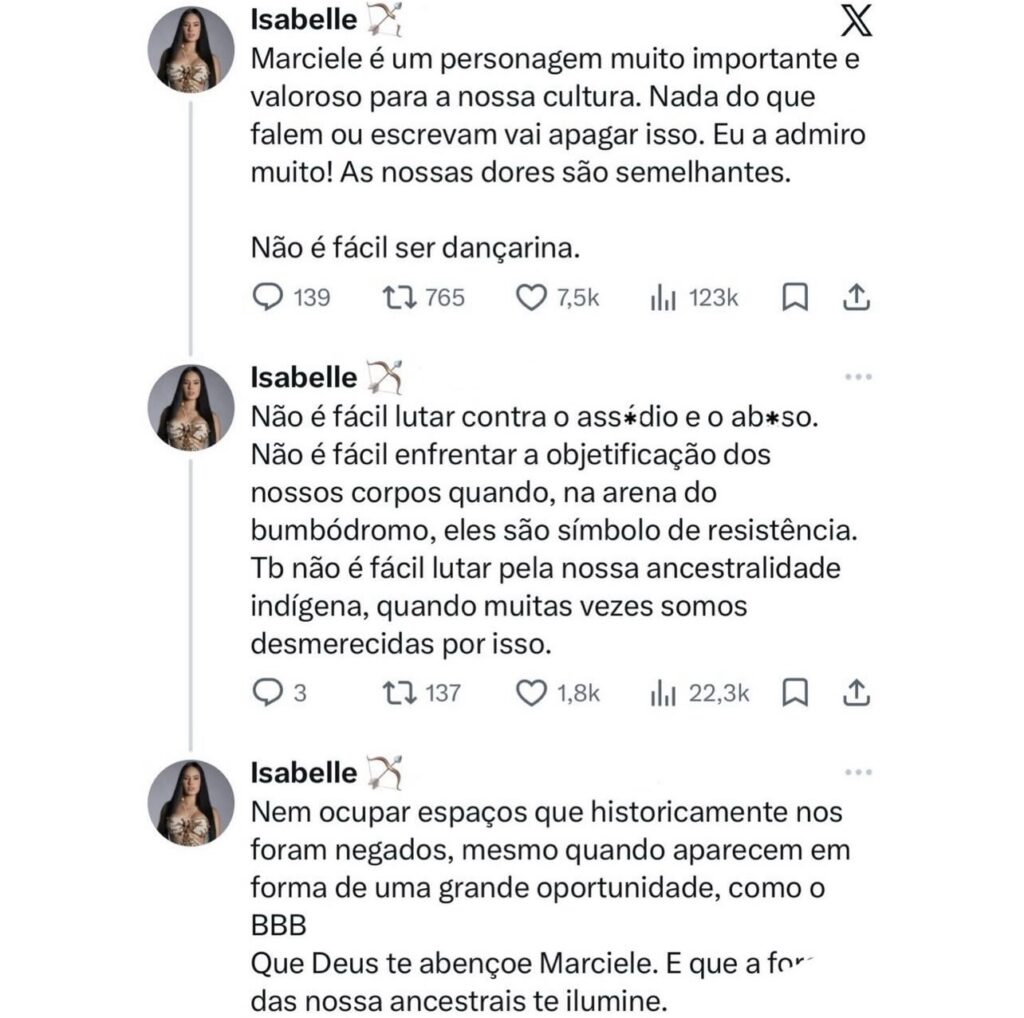This screenshot has width=1024, height=1018.
Task: Reply to the tweet with 3 replies
Action: coord(267,692)
